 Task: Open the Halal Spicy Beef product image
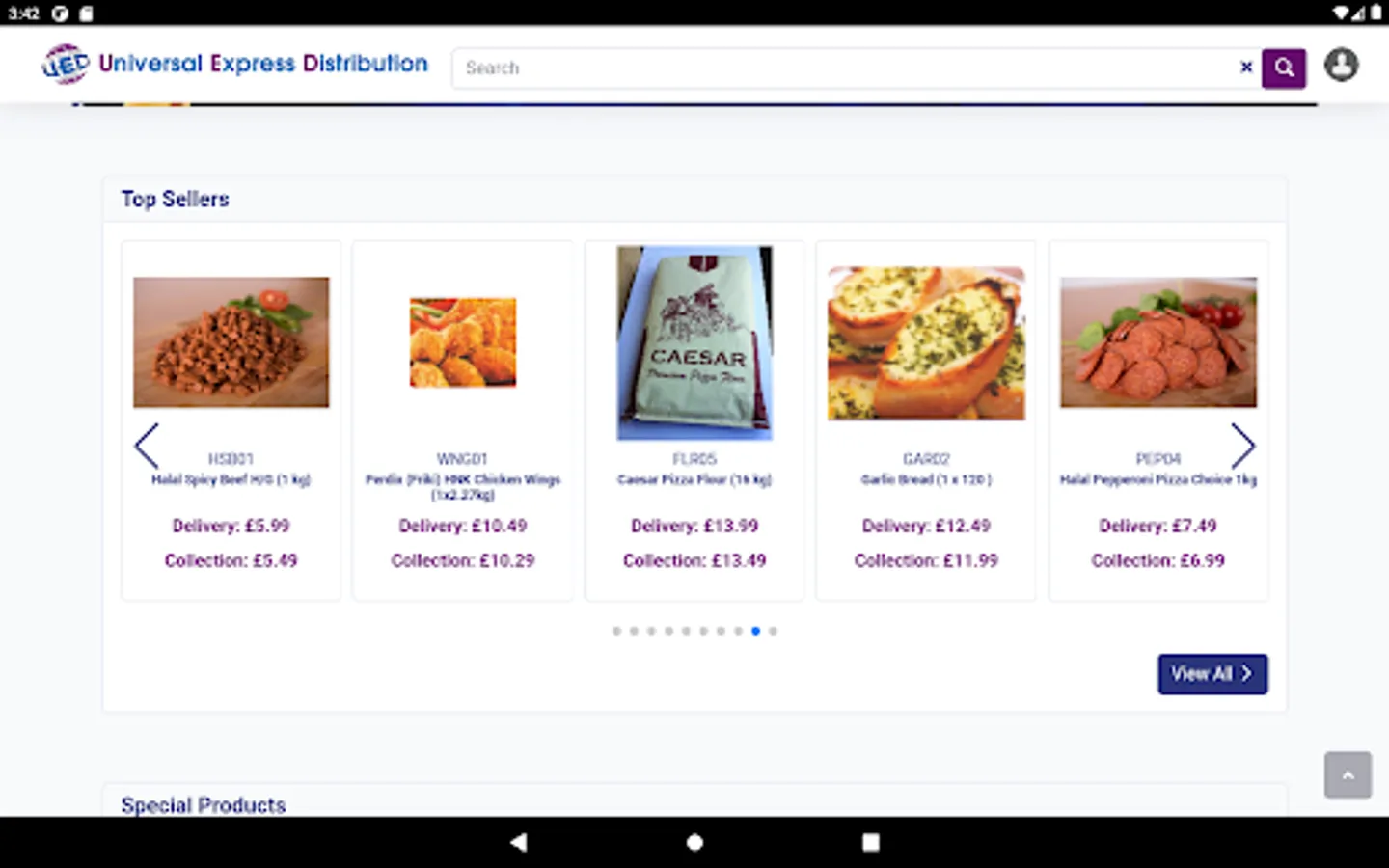[231, 342]
